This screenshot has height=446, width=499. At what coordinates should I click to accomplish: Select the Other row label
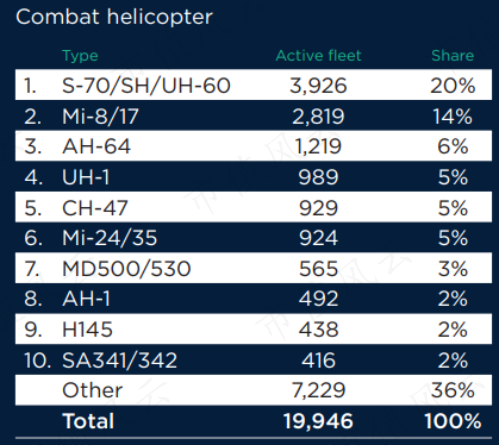click(92, 390)
